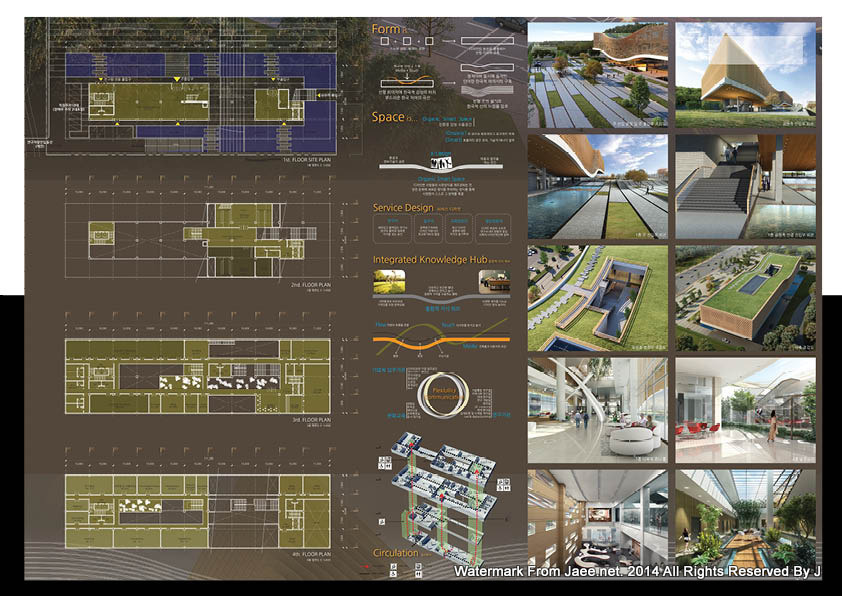Viewport: 842px width, 596px height.
Task: Click the Form heading
Action: (386, 29)
